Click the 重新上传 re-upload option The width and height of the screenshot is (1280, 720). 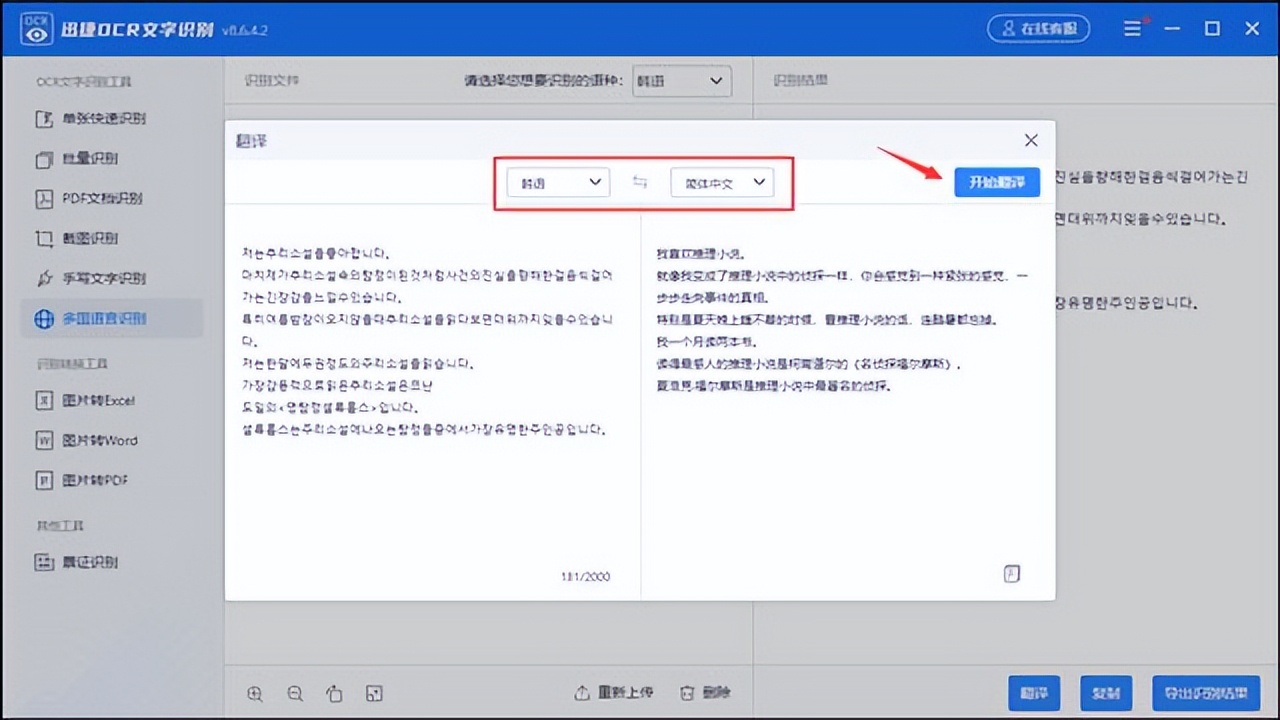coord(613,691)
